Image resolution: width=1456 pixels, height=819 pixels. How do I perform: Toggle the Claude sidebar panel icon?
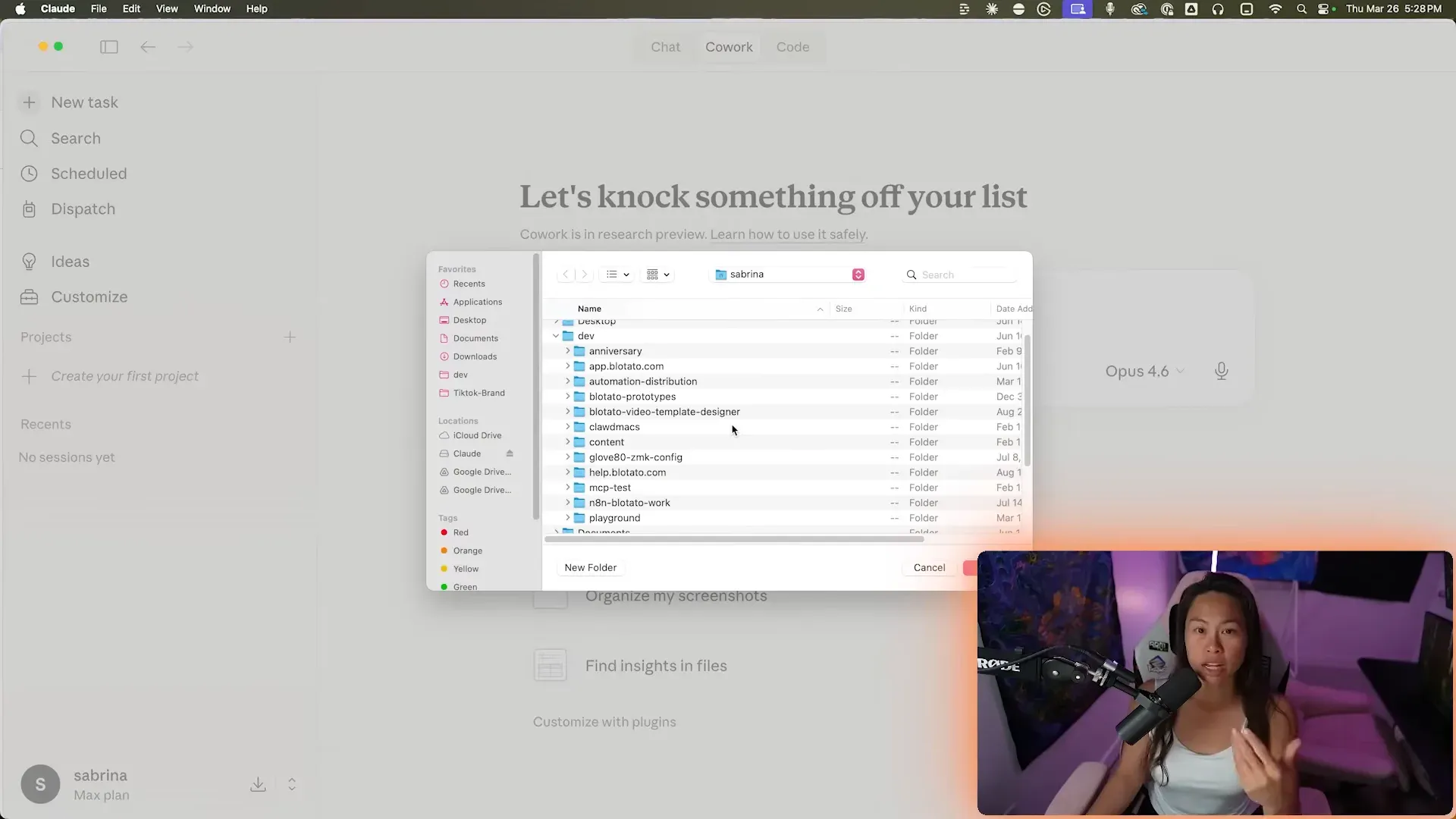click(109, 47)
